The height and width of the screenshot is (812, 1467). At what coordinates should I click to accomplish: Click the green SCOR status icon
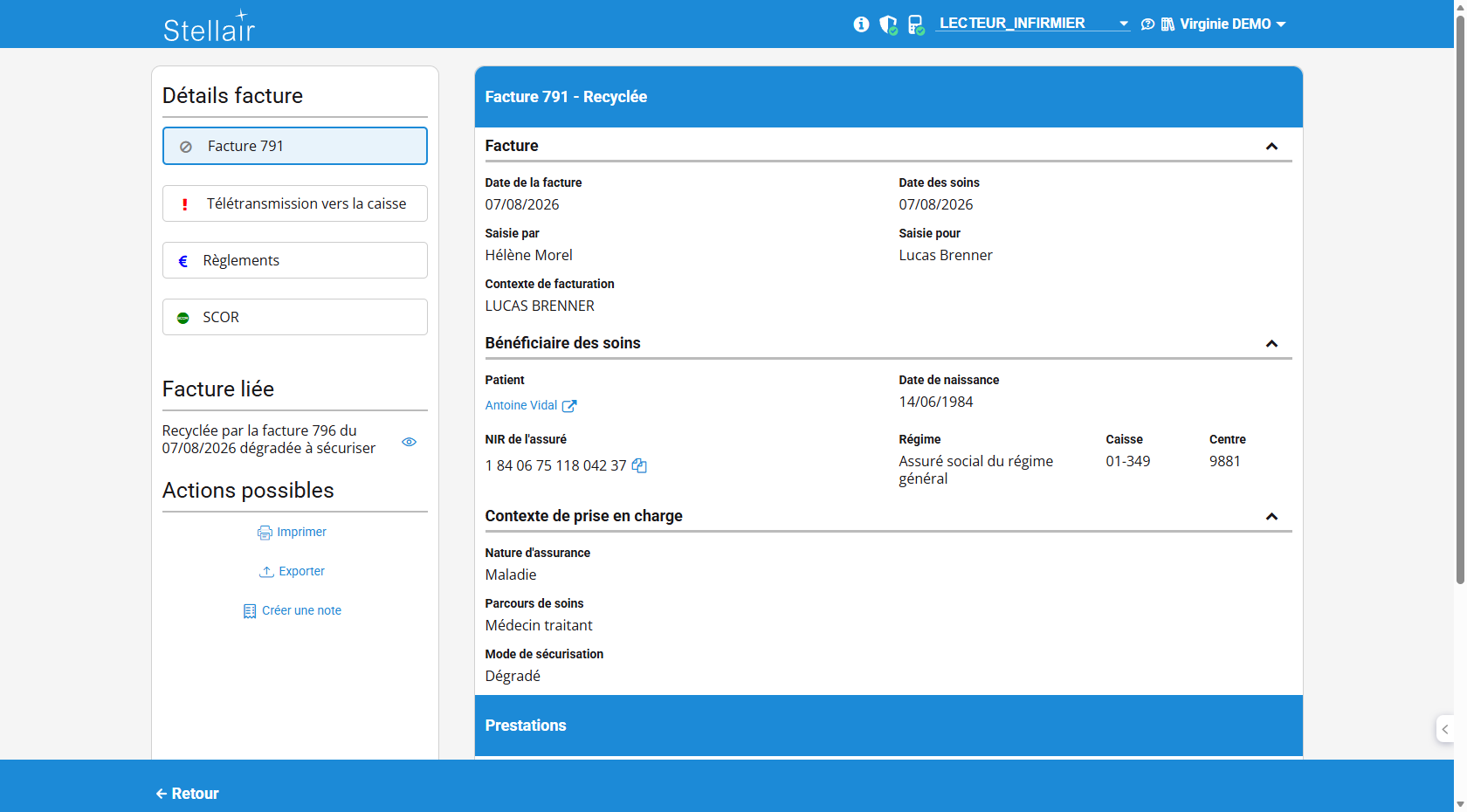coord(183,318)
